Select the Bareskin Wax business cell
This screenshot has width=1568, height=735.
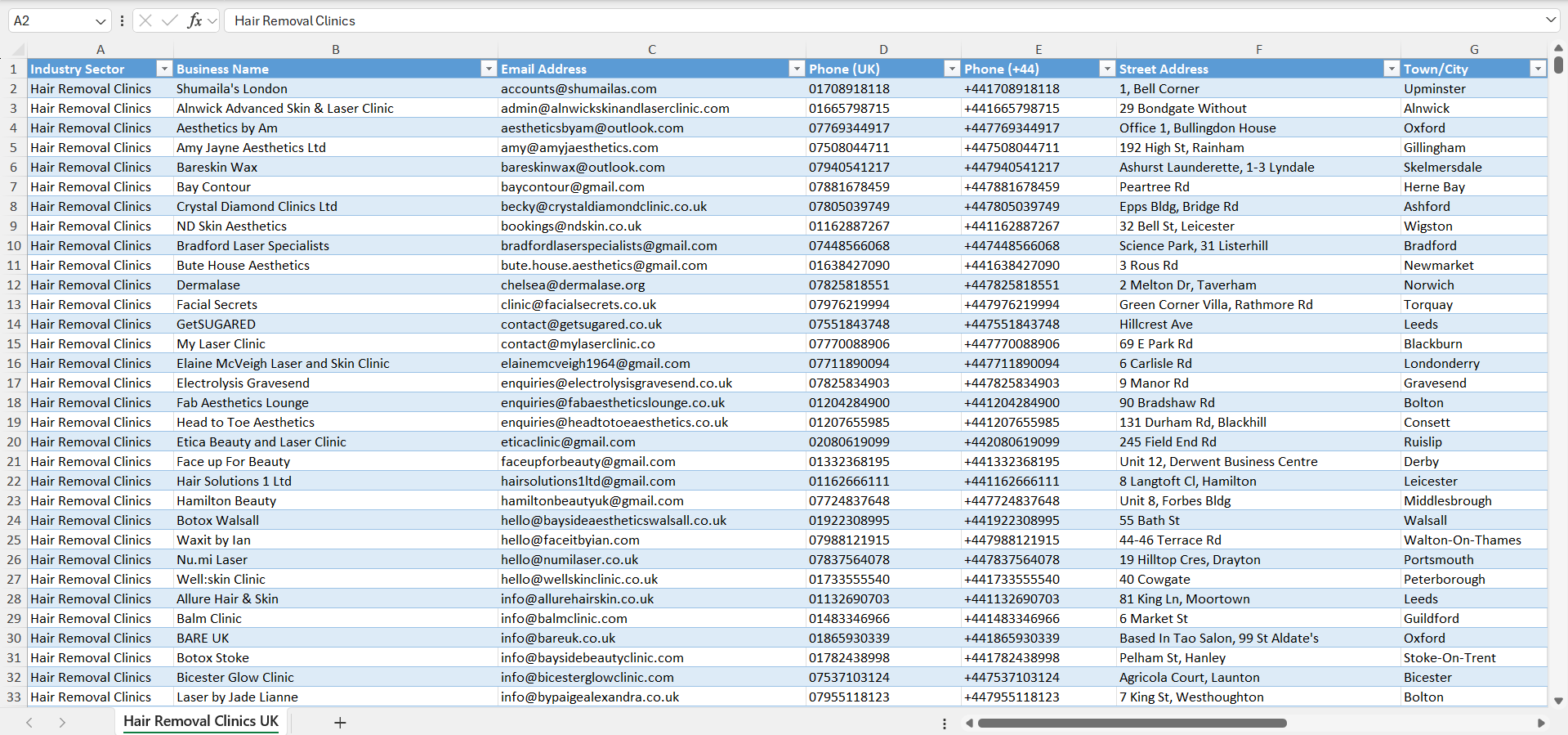336,167
